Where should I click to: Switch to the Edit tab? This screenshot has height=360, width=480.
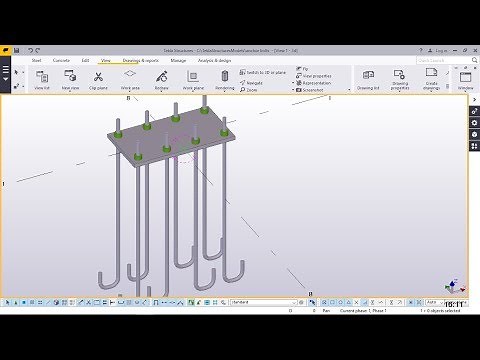(85, 60)
